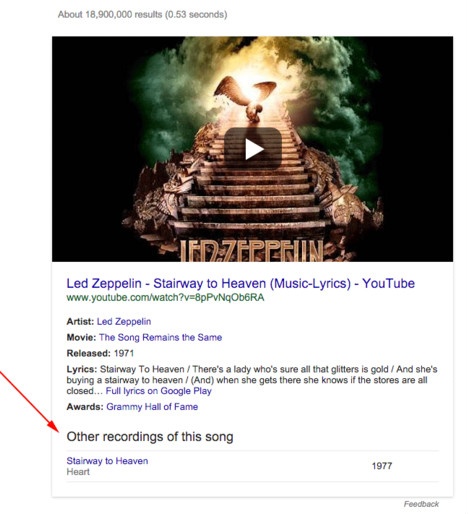Click the Awards label

(85, 407)
